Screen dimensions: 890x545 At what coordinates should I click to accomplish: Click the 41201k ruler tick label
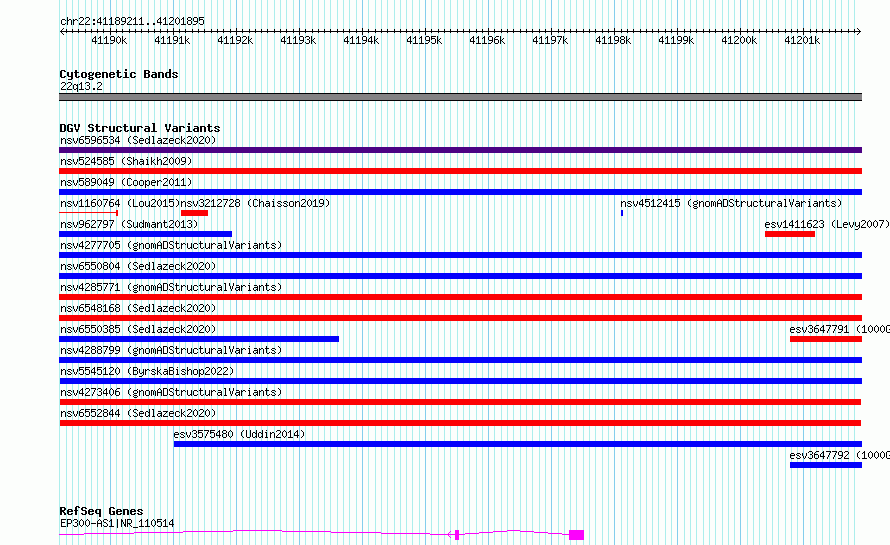pyautogui.click(x=802, y=40)
